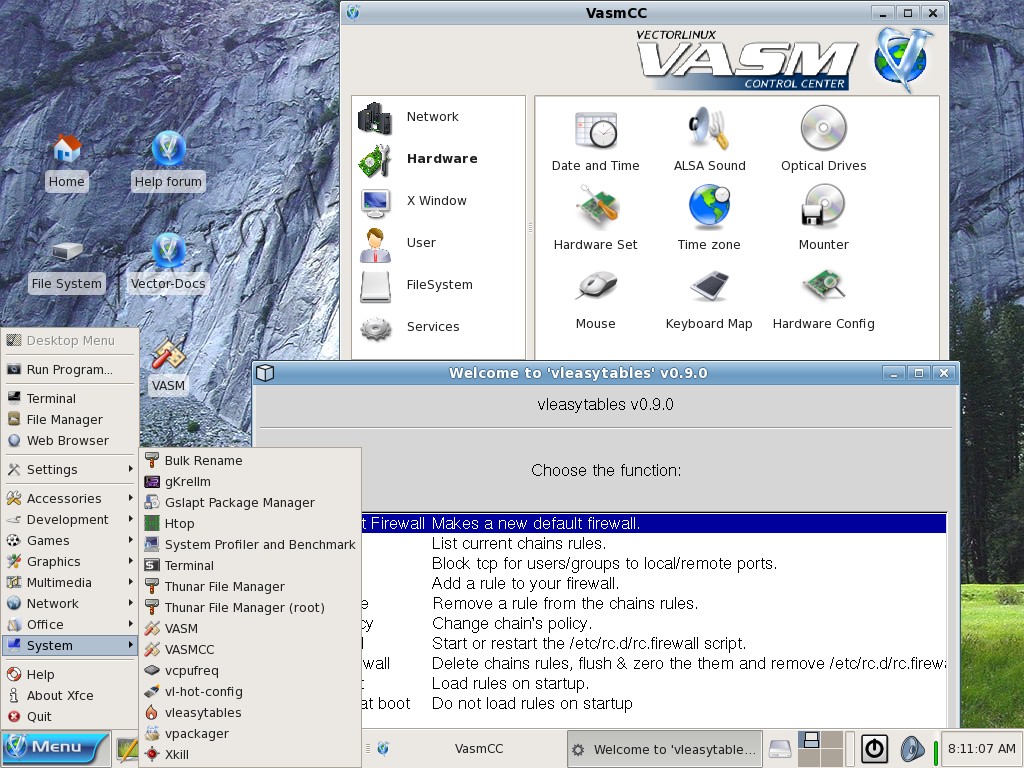The image size is (1024, 768).
Task: Launch VASMCC from System submenu
Action: [251, 649]
